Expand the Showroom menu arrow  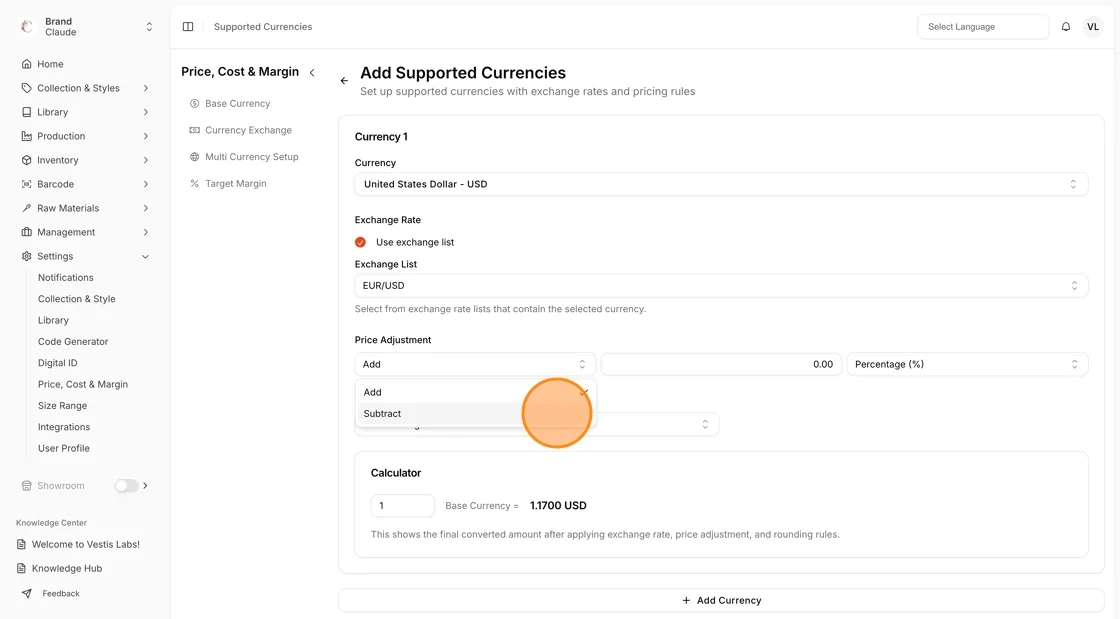pyautogui.click(x=146, y=486)
